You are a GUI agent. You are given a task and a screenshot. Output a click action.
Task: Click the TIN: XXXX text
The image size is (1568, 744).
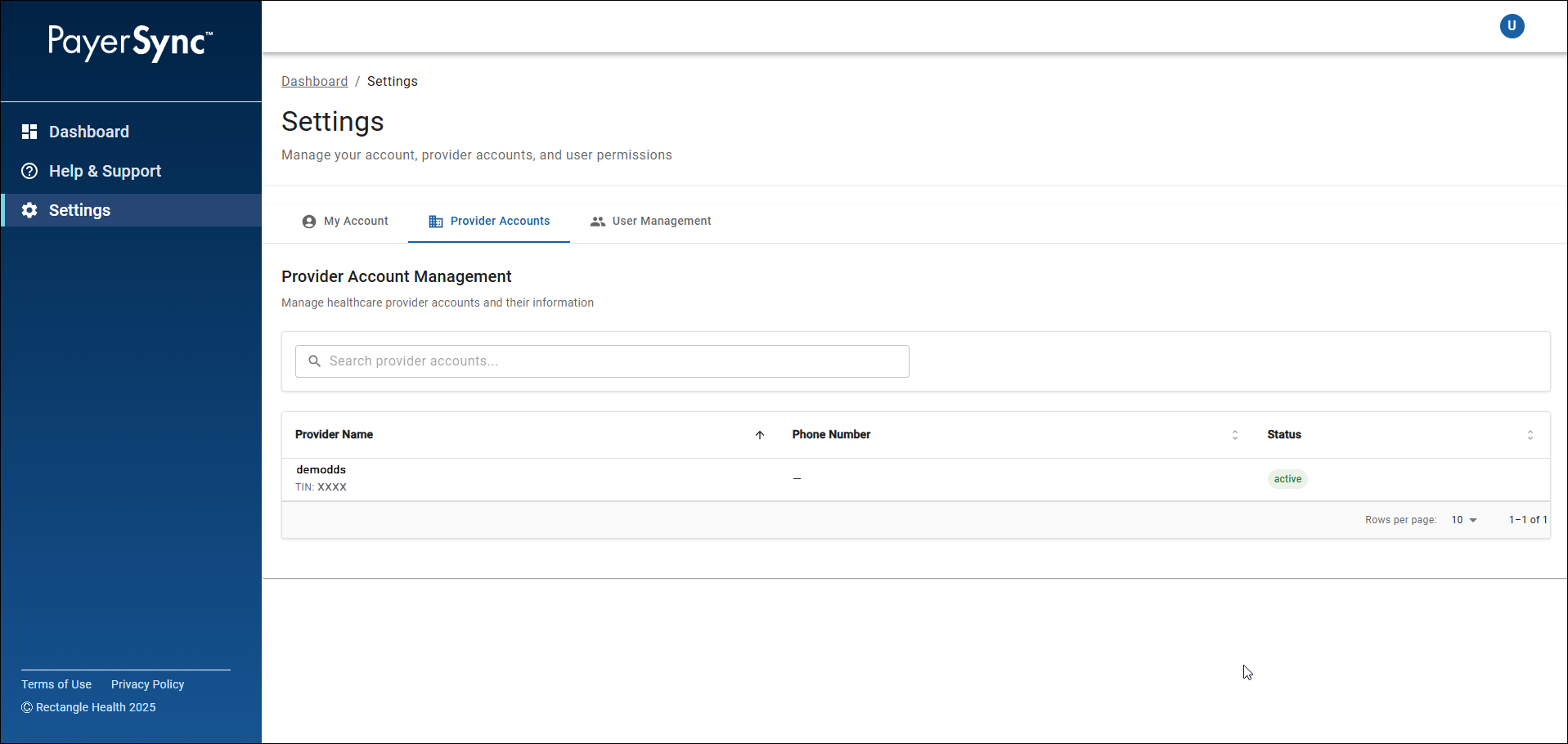tap(321, 487)
